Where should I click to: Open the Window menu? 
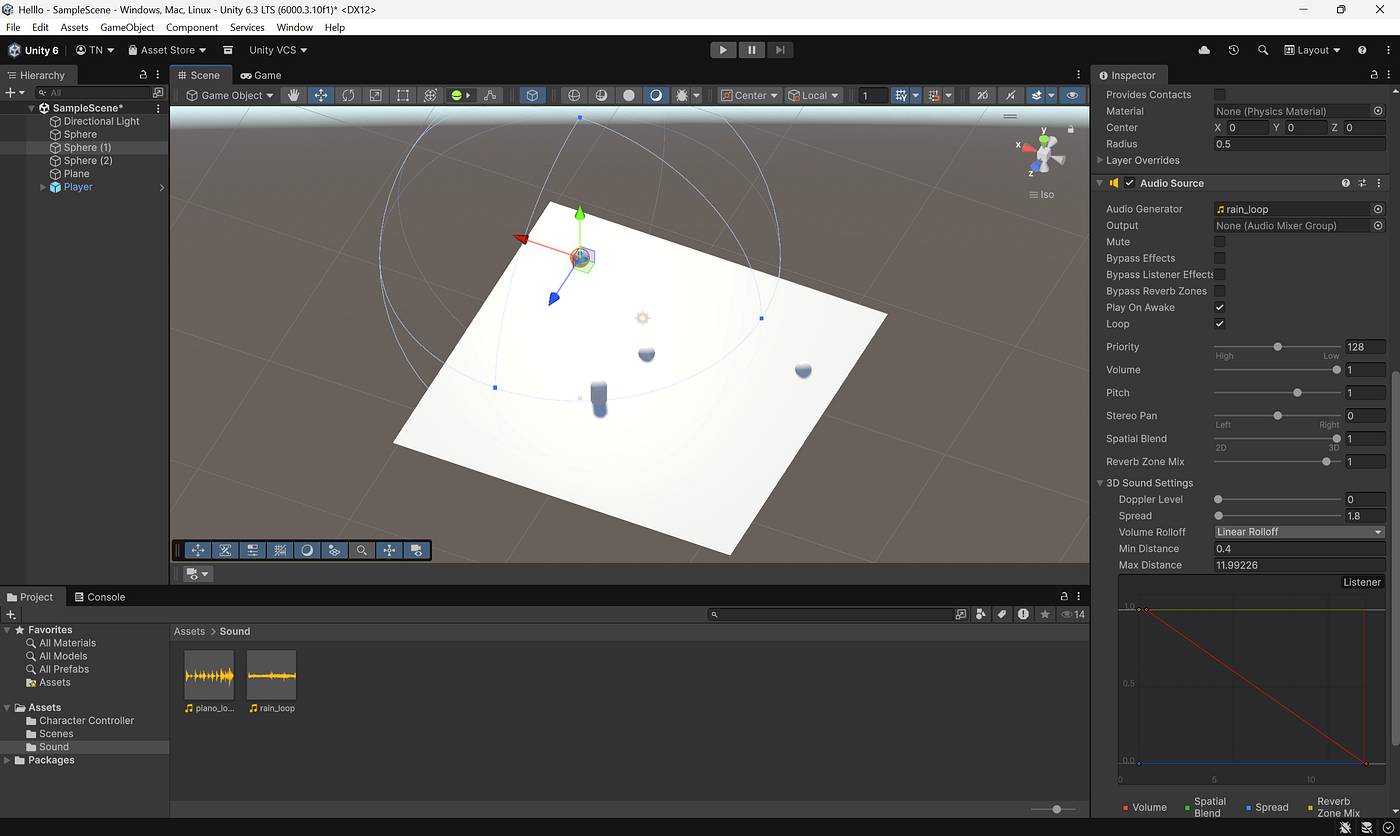pos(294,27)
